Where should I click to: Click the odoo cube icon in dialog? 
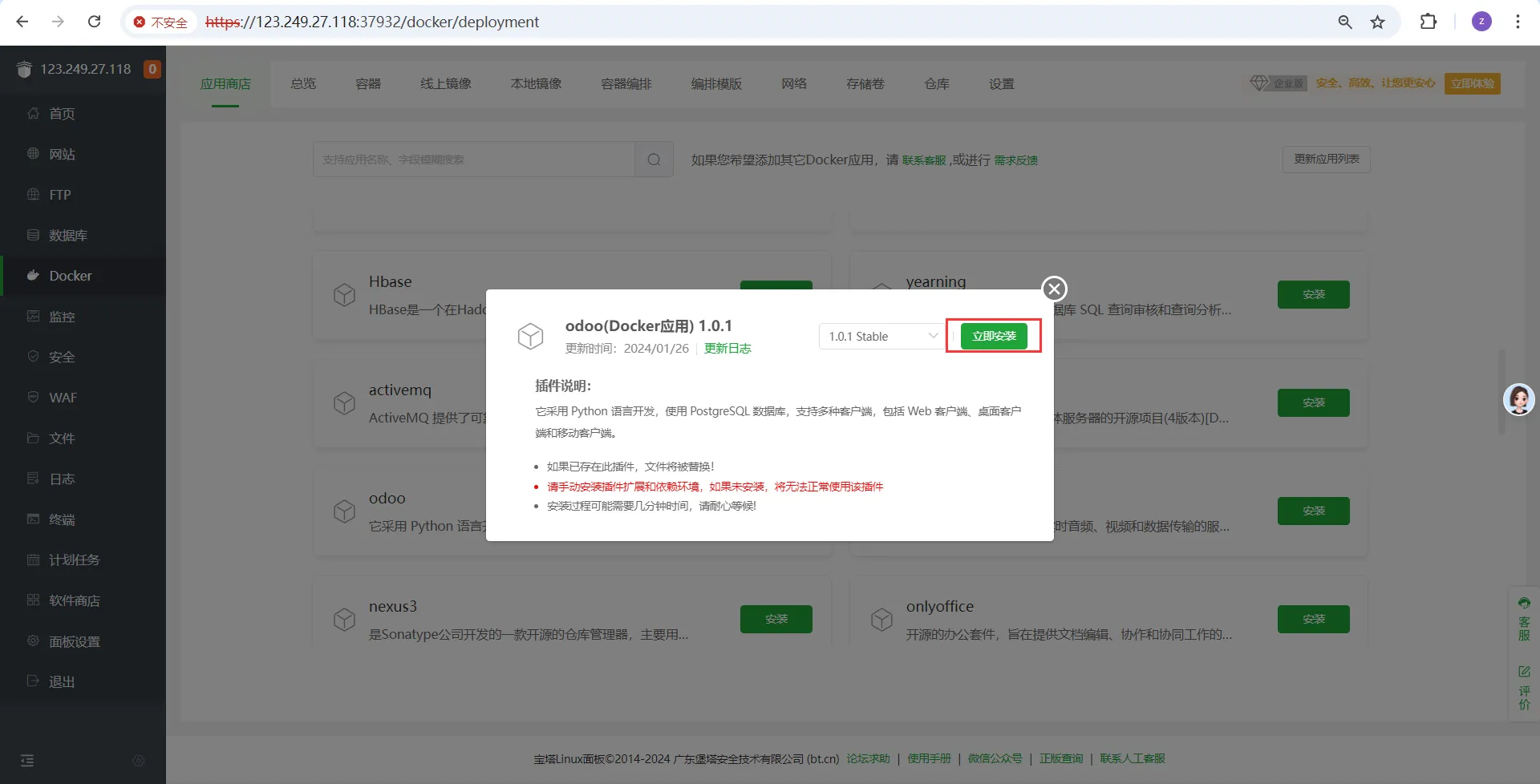tap(530, 336)
